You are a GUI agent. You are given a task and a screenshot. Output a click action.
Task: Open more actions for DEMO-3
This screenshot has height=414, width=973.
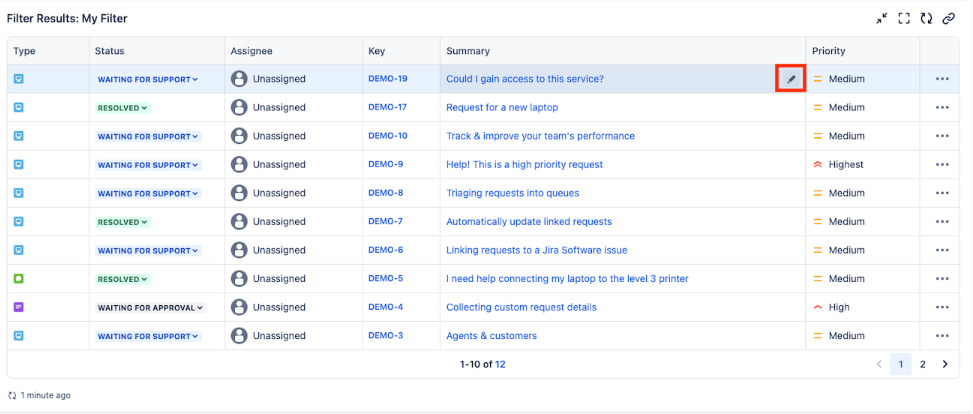coord(942,336)
